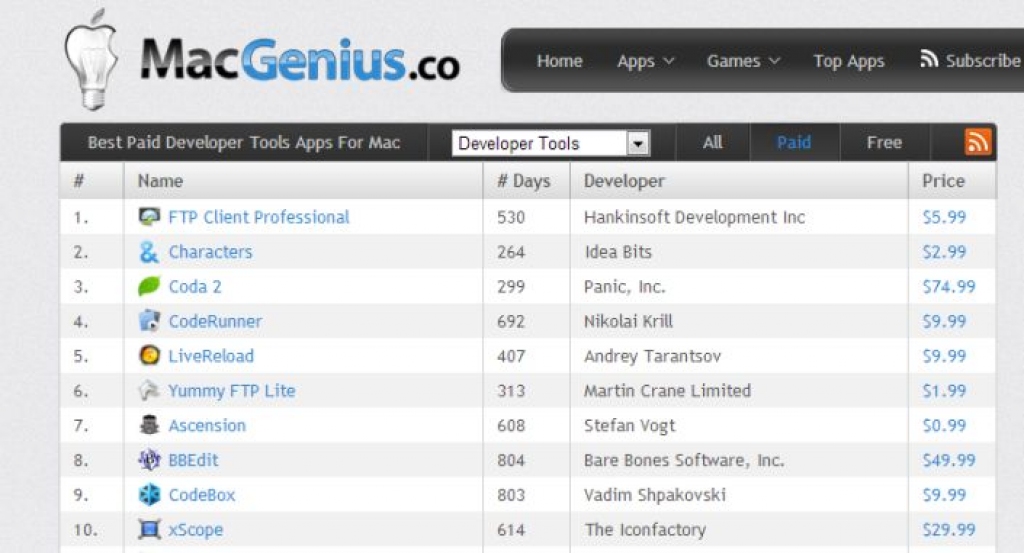Click the xScope app icon
The width and height of the screenshot is (1024, 553).
click(150, 529)
